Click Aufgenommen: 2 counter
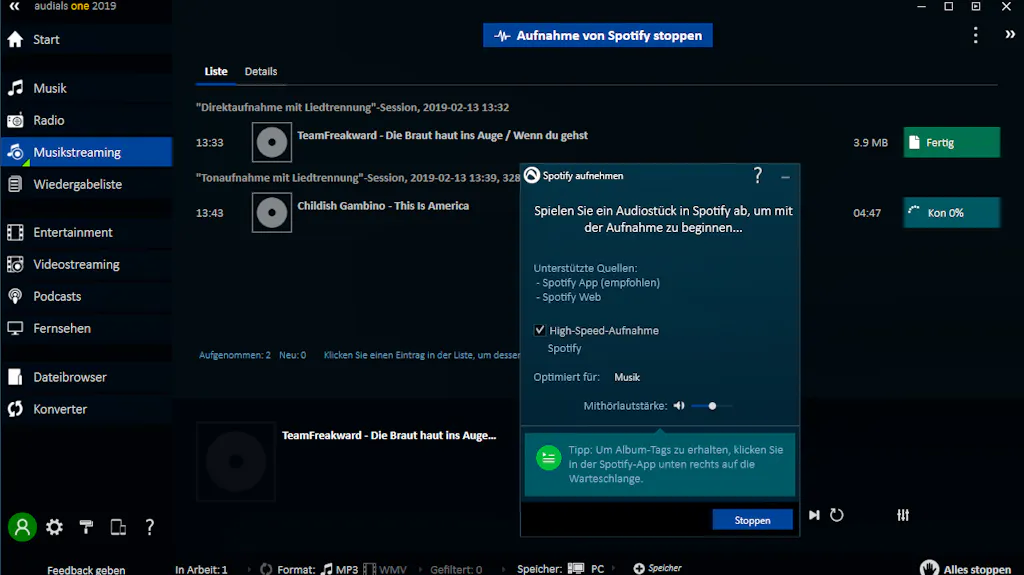Image resolution: width=1024 pixels, height=575 pixels. click(x=234, y=355)
